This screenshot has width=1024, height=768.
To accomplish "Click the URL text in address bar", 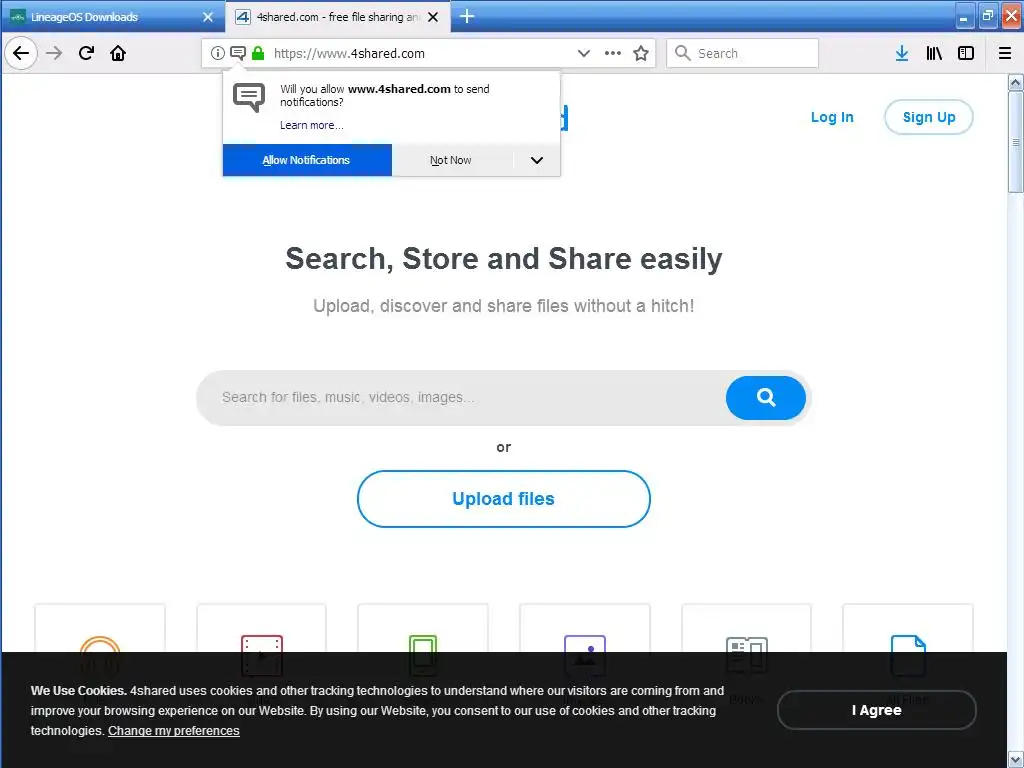I will click(349, 54).
